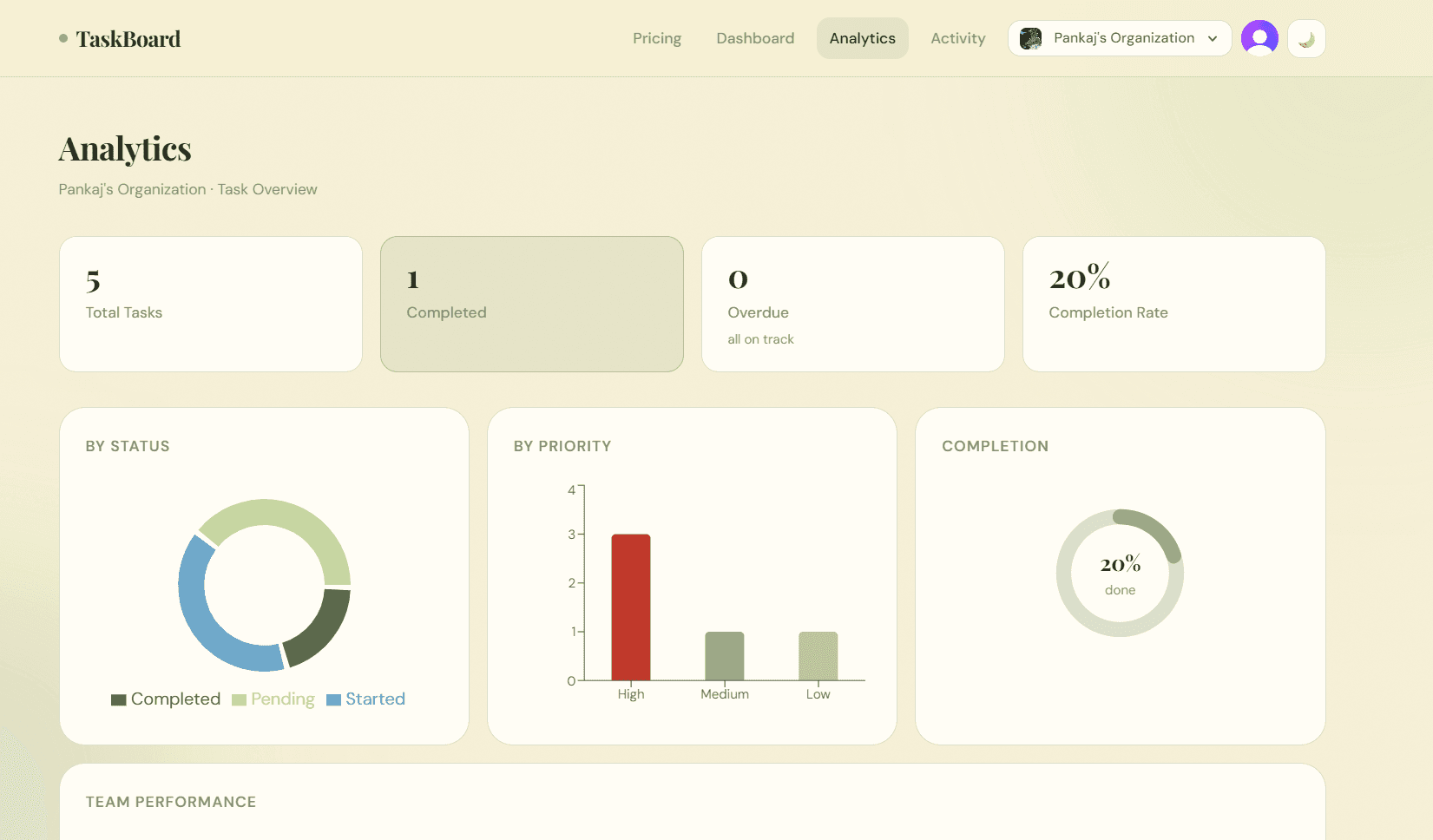The width and height of the screenshot is (1433, 840).
Task: Click the light green Pending legend swatch
Action: pos(240,700)
